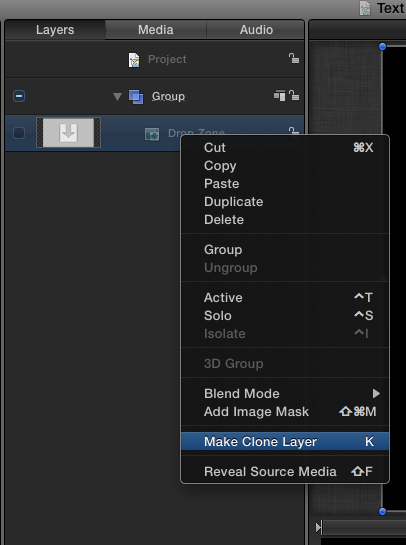Enable the Drop Zone layer checkbox

click(x=19, y=133)
